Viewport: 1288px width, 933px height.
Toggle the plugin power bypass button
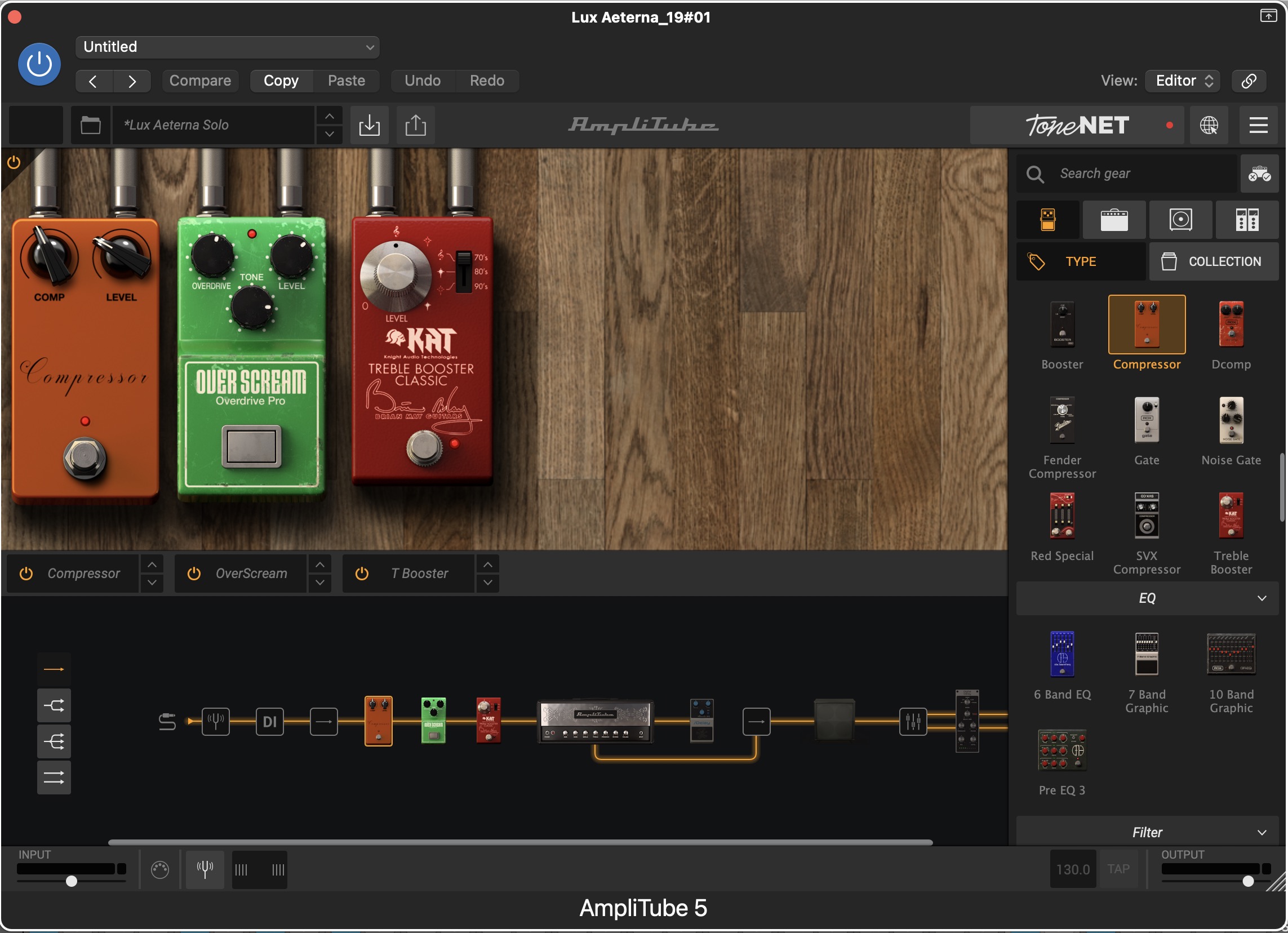[x=39, y=64]
